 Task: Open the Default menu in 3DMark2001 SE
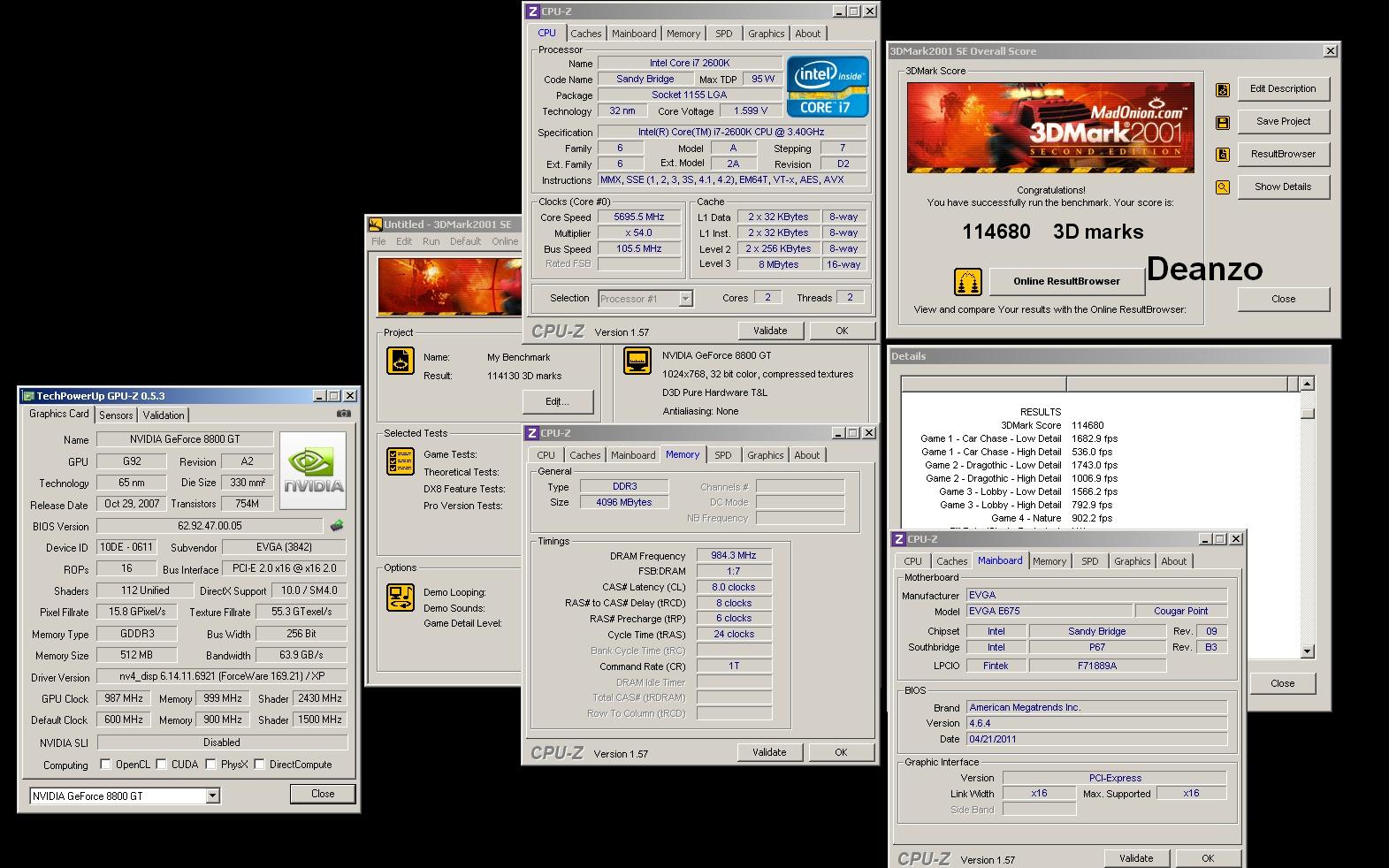coord(465,241)
